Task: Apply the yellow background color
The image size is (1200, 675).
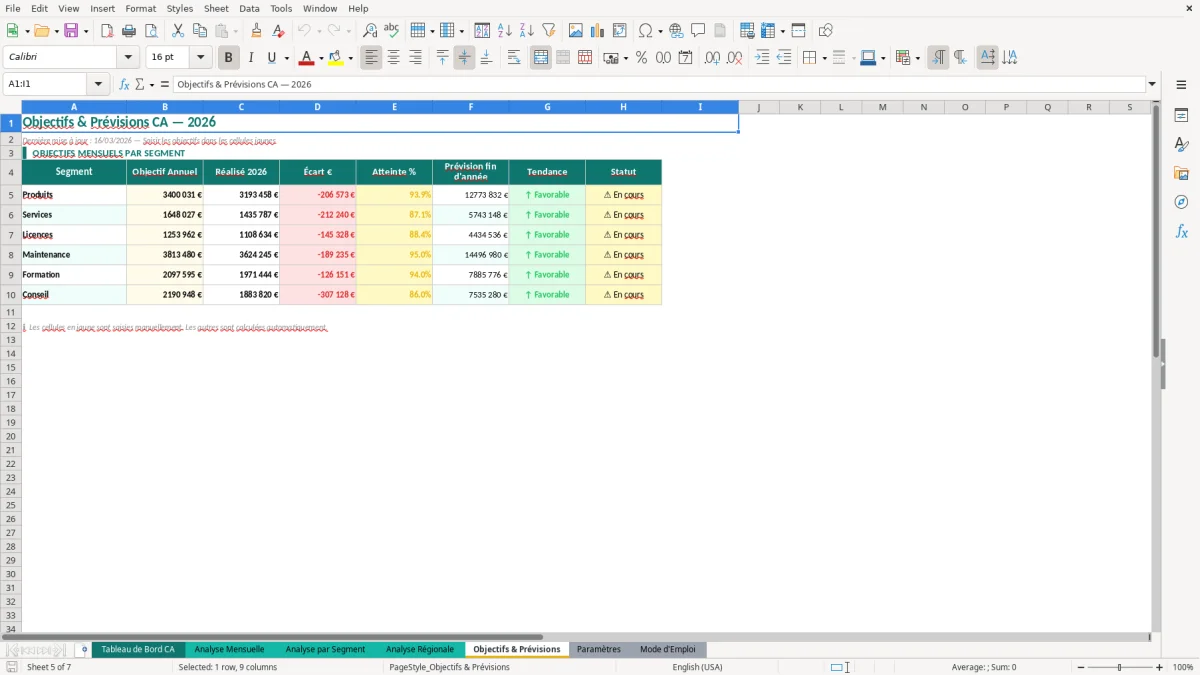Action: coord(336,58)
